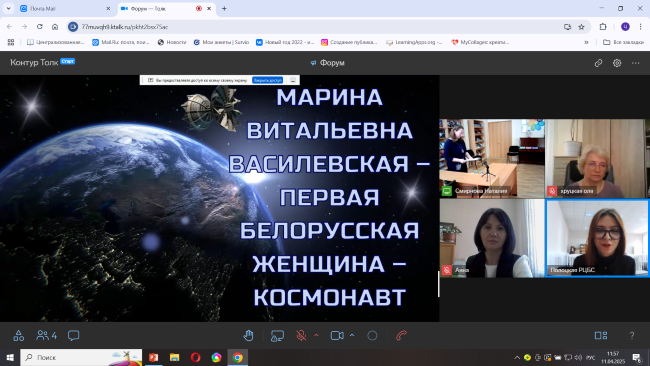Open Chrome profile avatar

[x=625, y=27]
